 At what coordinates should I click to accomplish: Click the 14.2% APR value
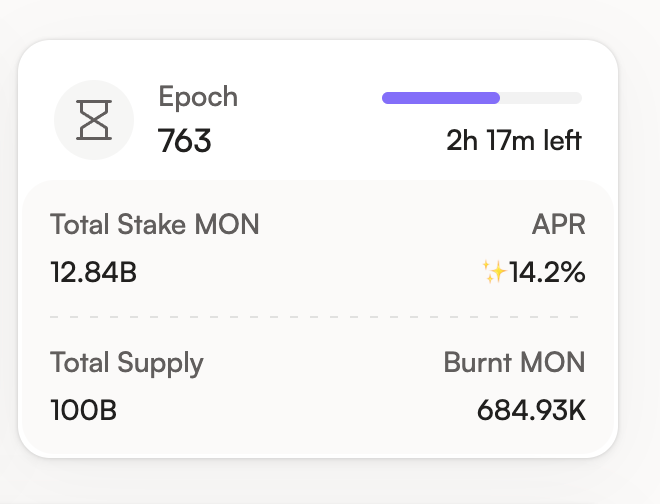pyautogui.click(x=547, y=272)
